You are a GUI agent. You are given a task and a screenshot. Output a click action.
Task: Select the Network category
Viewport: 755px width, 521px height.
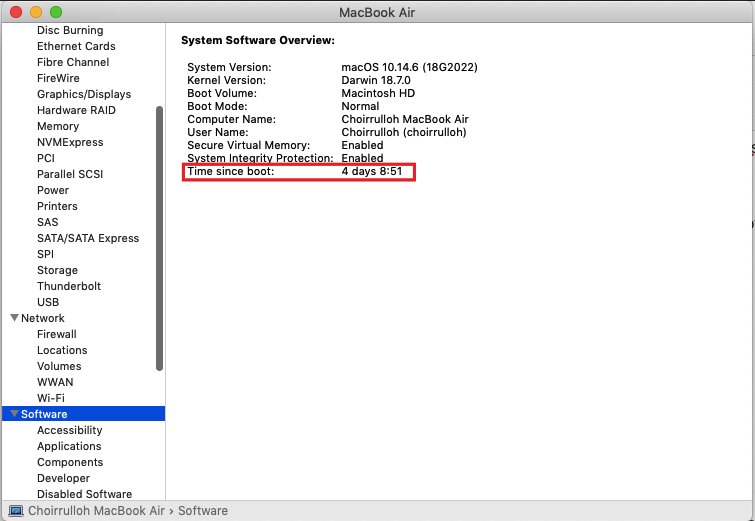[x=43, y=318]
